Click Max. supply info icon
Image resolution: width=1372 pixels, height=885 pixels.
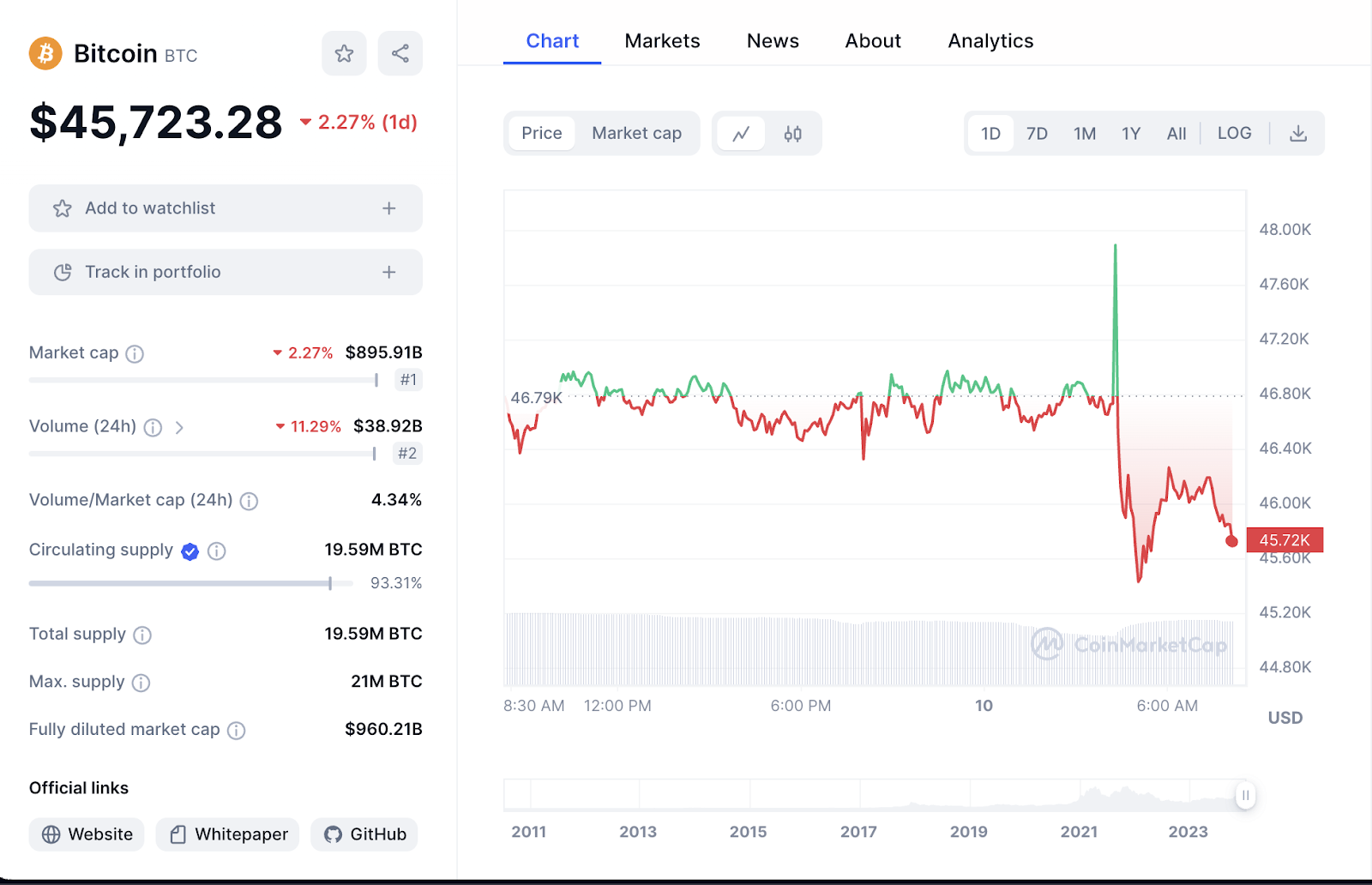point(141,683)
